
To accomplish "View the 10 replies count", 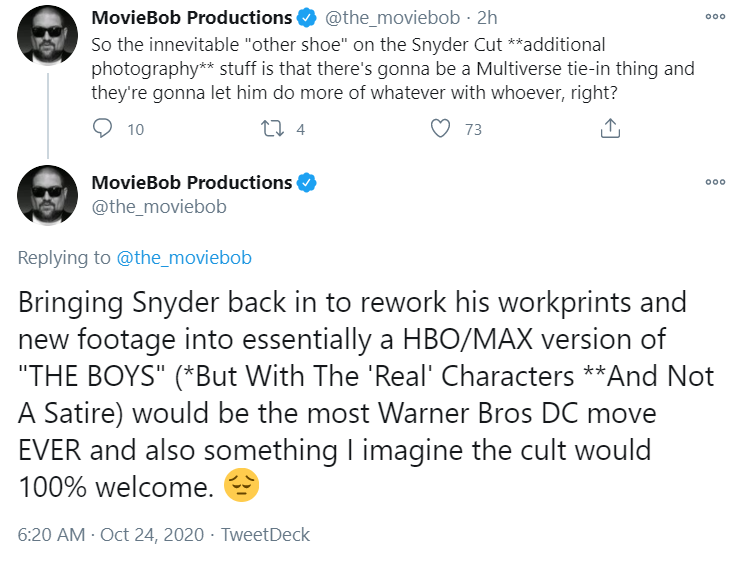I will pyautogui.click(x=135, y=129).
